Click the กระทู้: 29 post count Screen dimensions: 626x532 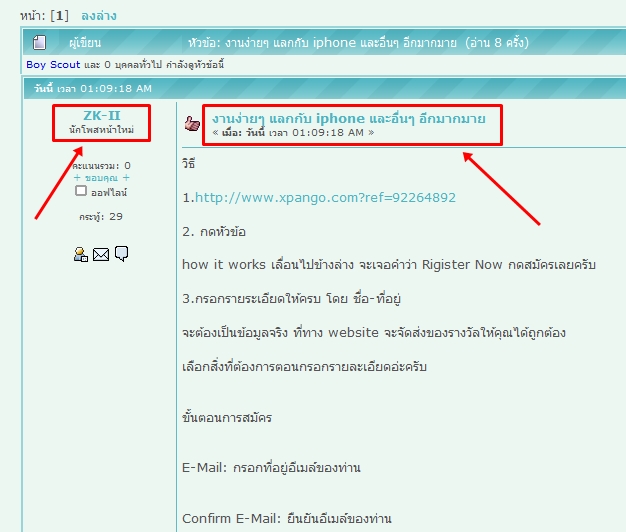coord(101,217)
